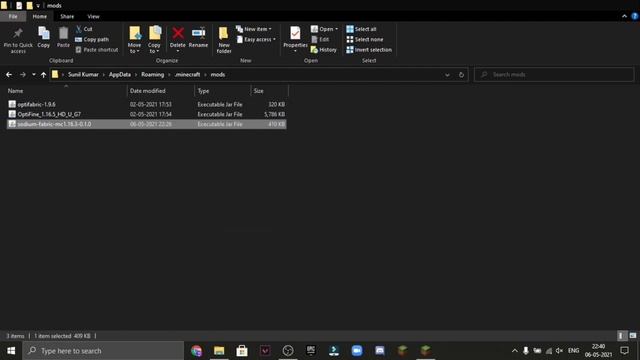Switch to the Share tab
The image size is (640, 360).
tap(67, 16)
